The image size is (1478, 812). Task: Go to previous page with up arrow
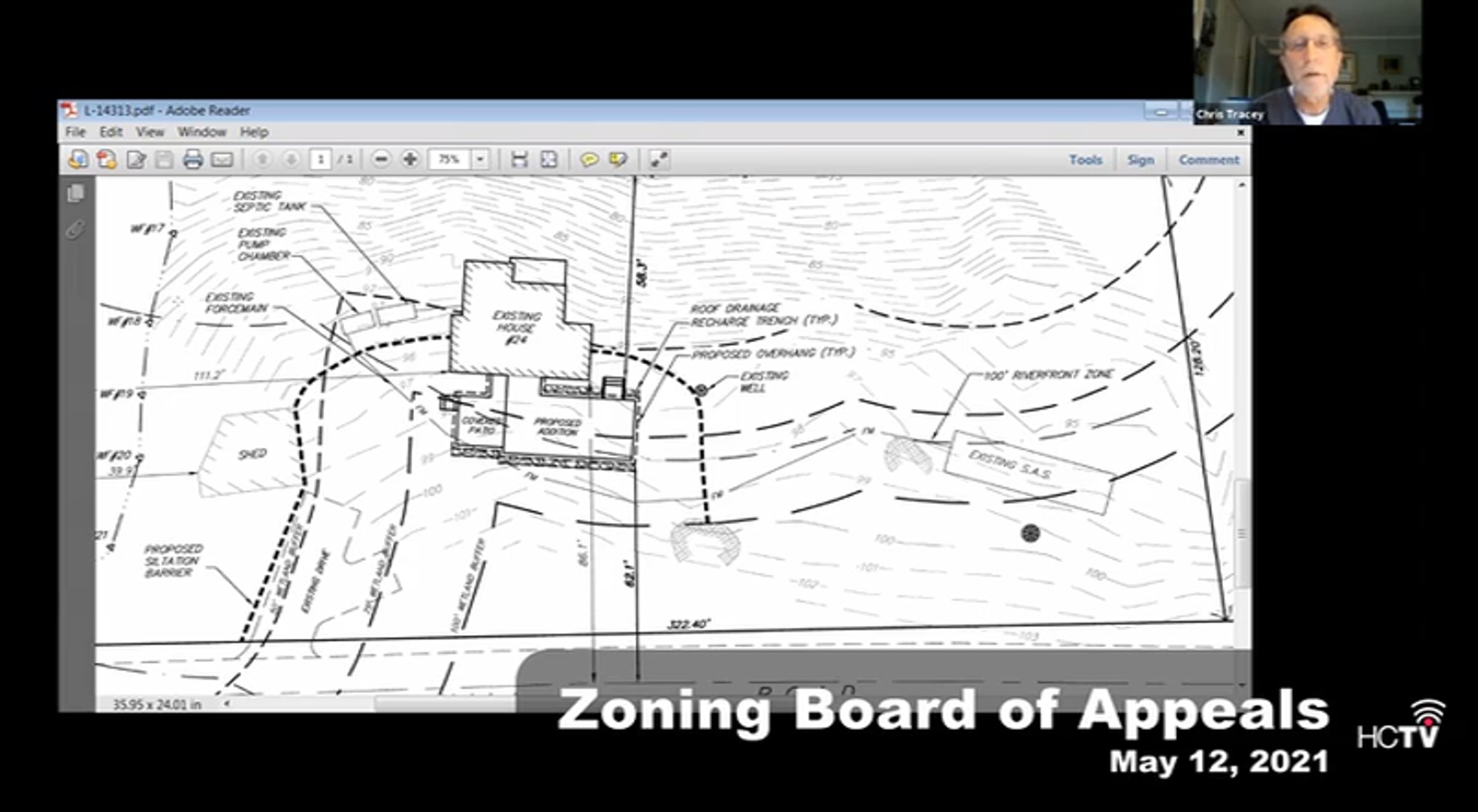pyautogui.click(x=262, y=159)
